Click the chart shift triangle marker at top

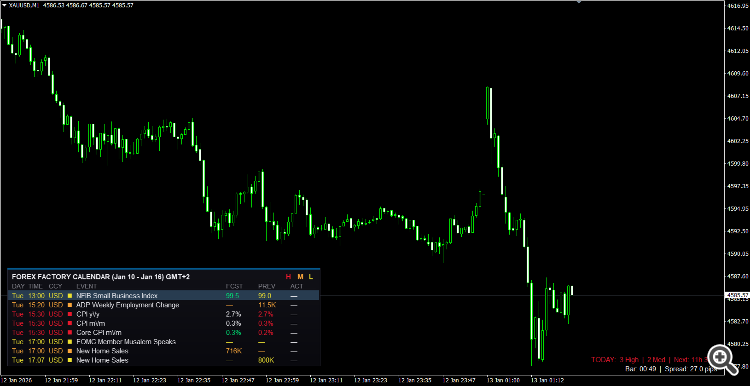580,2
